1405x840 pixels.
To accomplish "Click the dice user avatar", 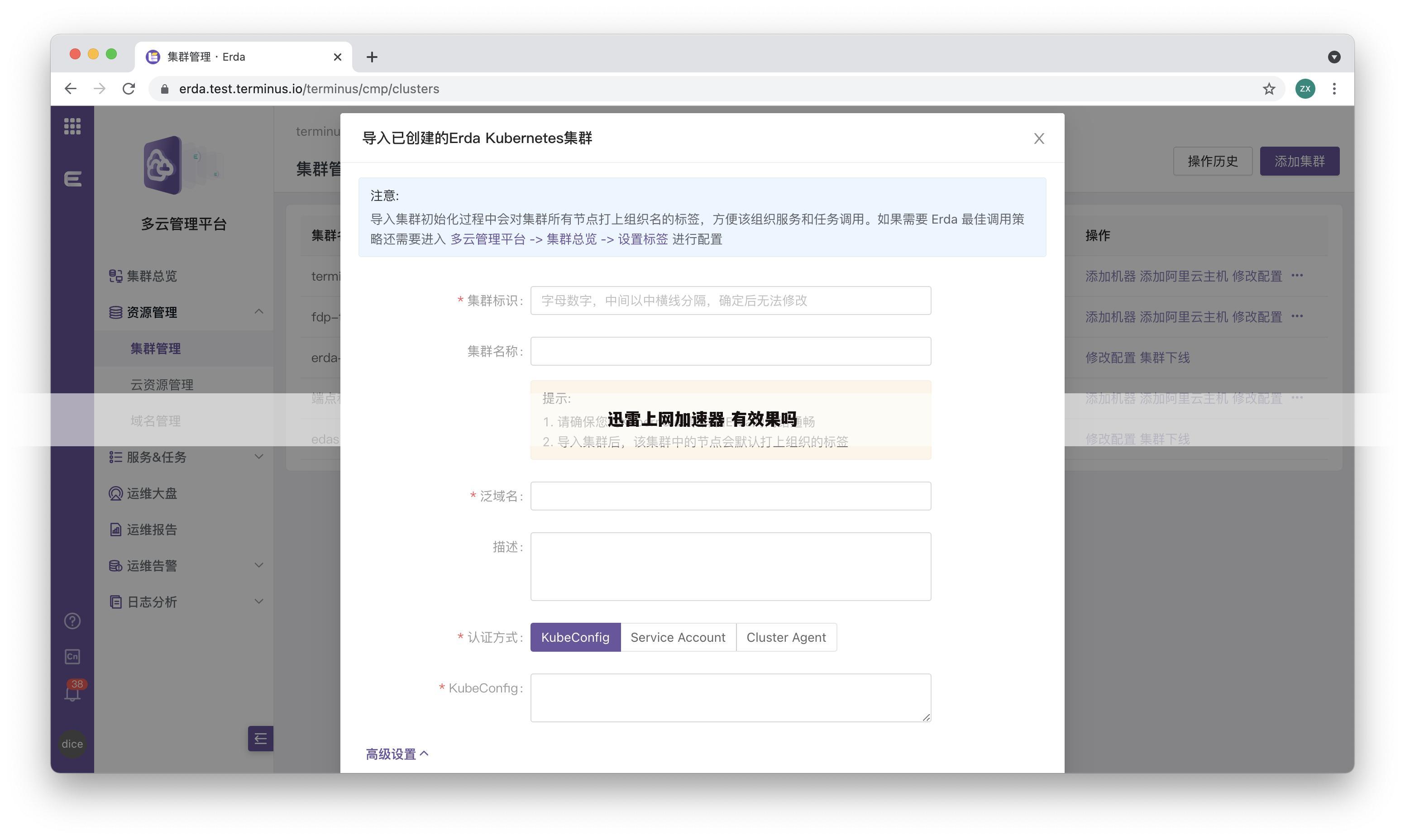I will click(72, 744).
